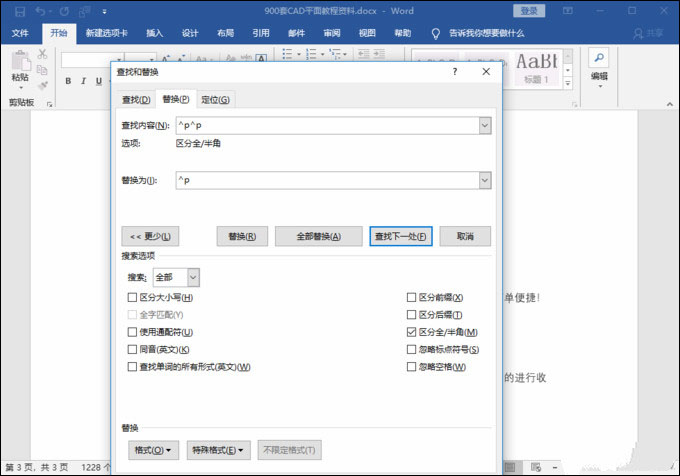Click the Format Painter brush icon
This screenshot has height=476, width=680.
point(42,85)
